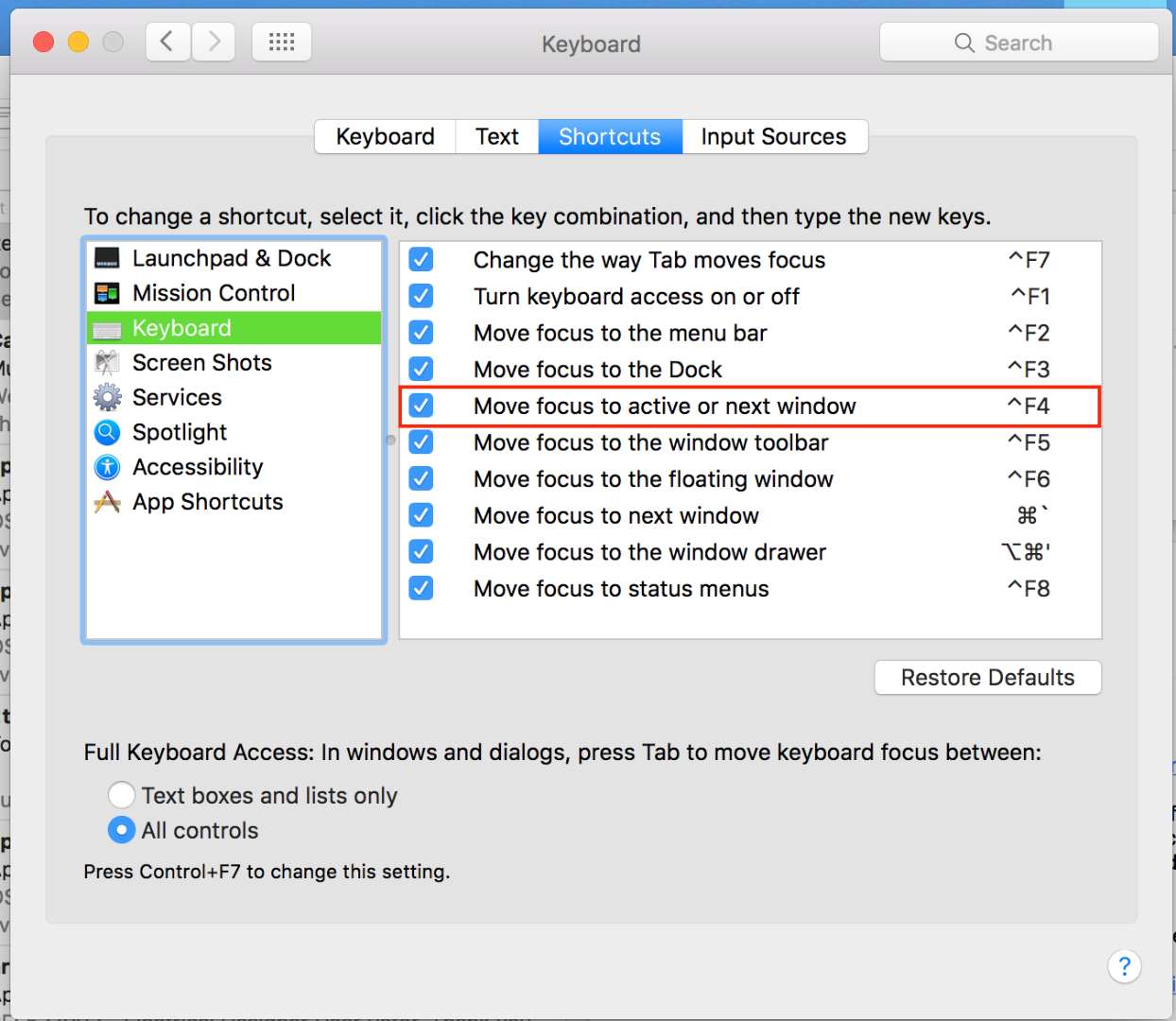Select Text boxes and lists only option
The image size is (1176, 1021).
121,795
